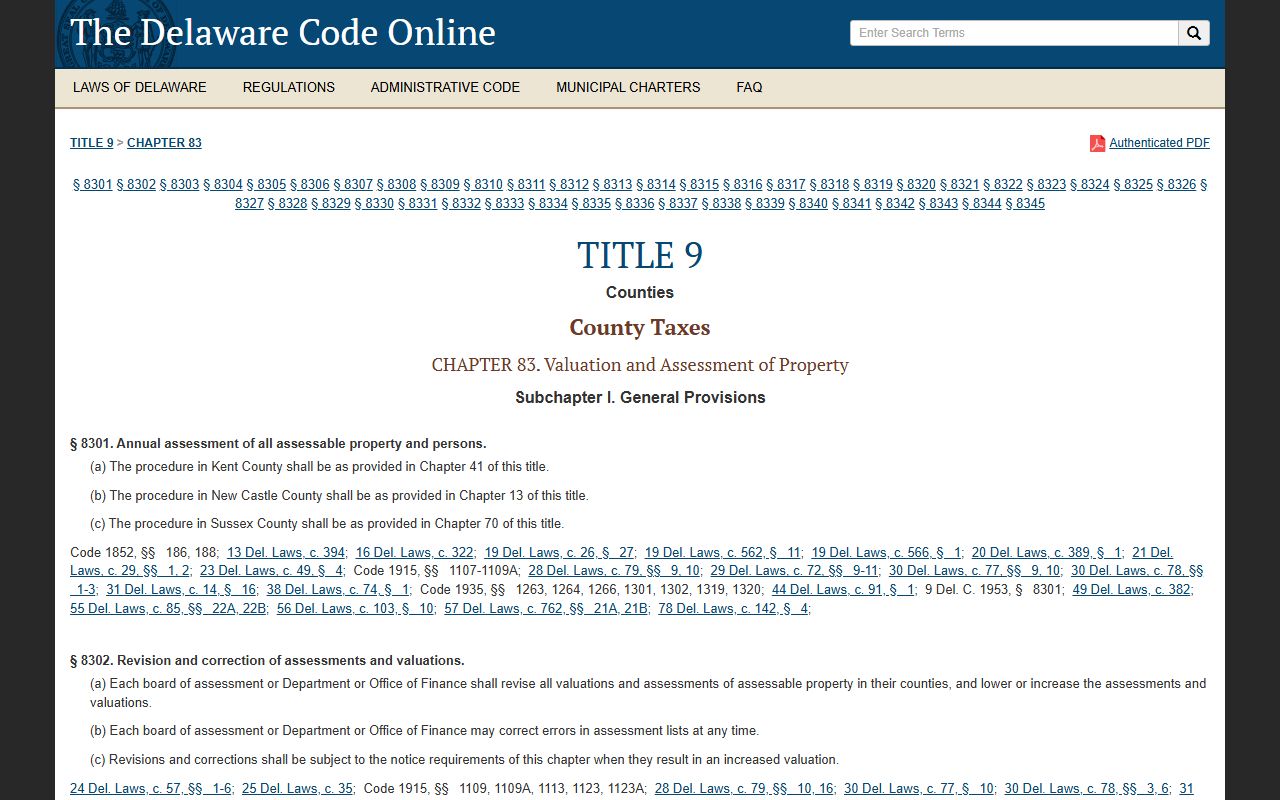Open the Laws of Delaware menu
Screen dimensions: 1280x800
coord(140,87)
